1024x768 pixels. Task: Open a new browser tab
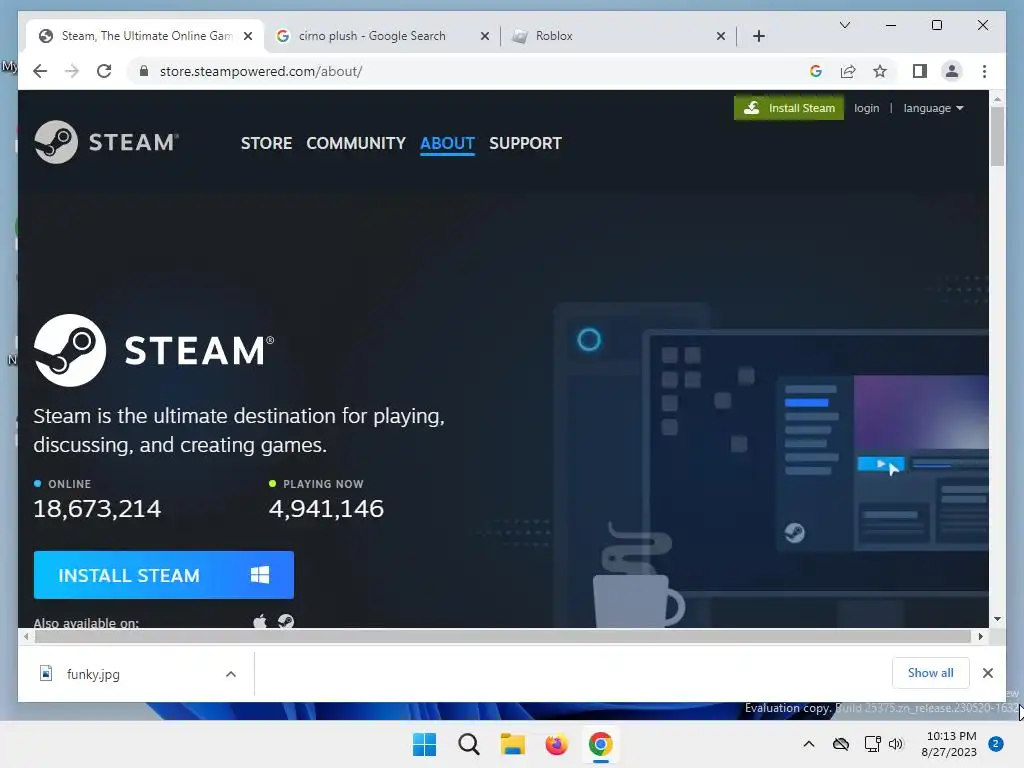(x=758, y=36)
